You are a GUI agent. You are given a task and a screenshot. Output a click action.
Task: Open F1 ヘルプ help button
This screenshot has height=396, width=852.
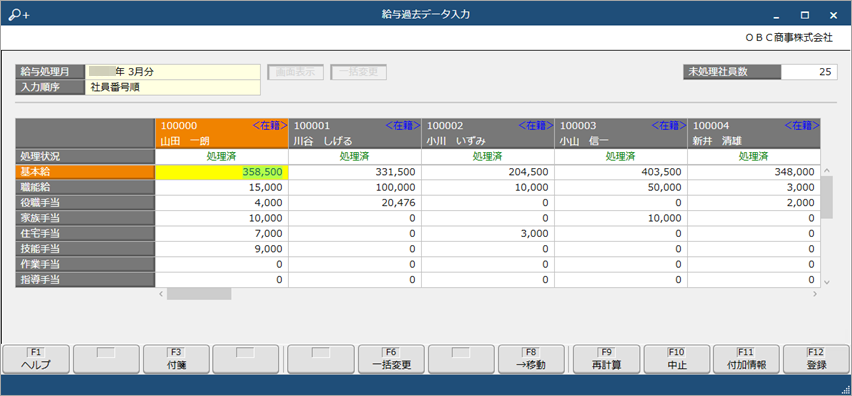coord(36,359)
